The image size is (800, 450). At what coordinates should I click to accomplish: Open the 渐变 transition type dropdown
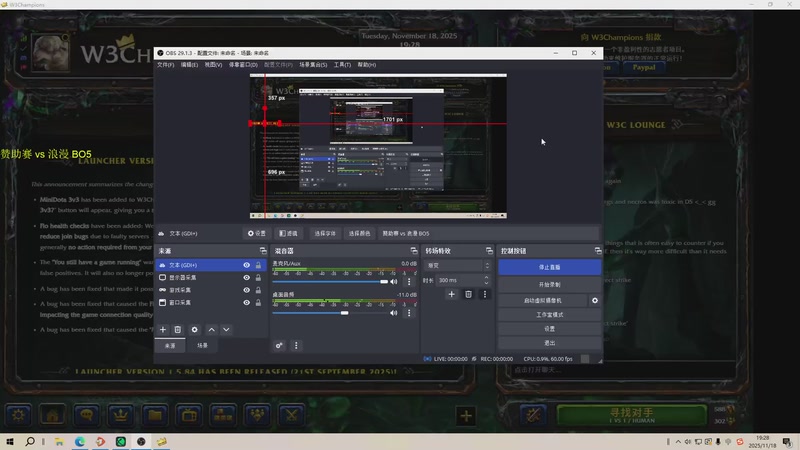click(x=457, y=265)
